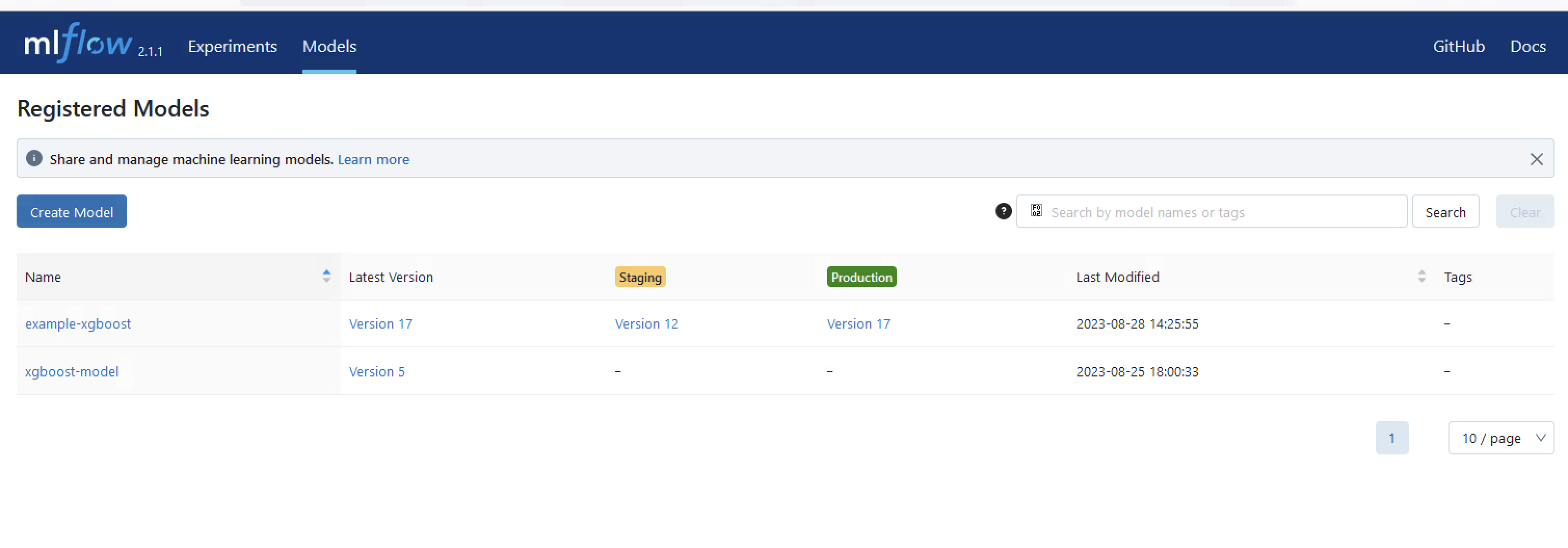Click the Last Modified header text
1568x548 pixels.
(x=1118, y=277)
